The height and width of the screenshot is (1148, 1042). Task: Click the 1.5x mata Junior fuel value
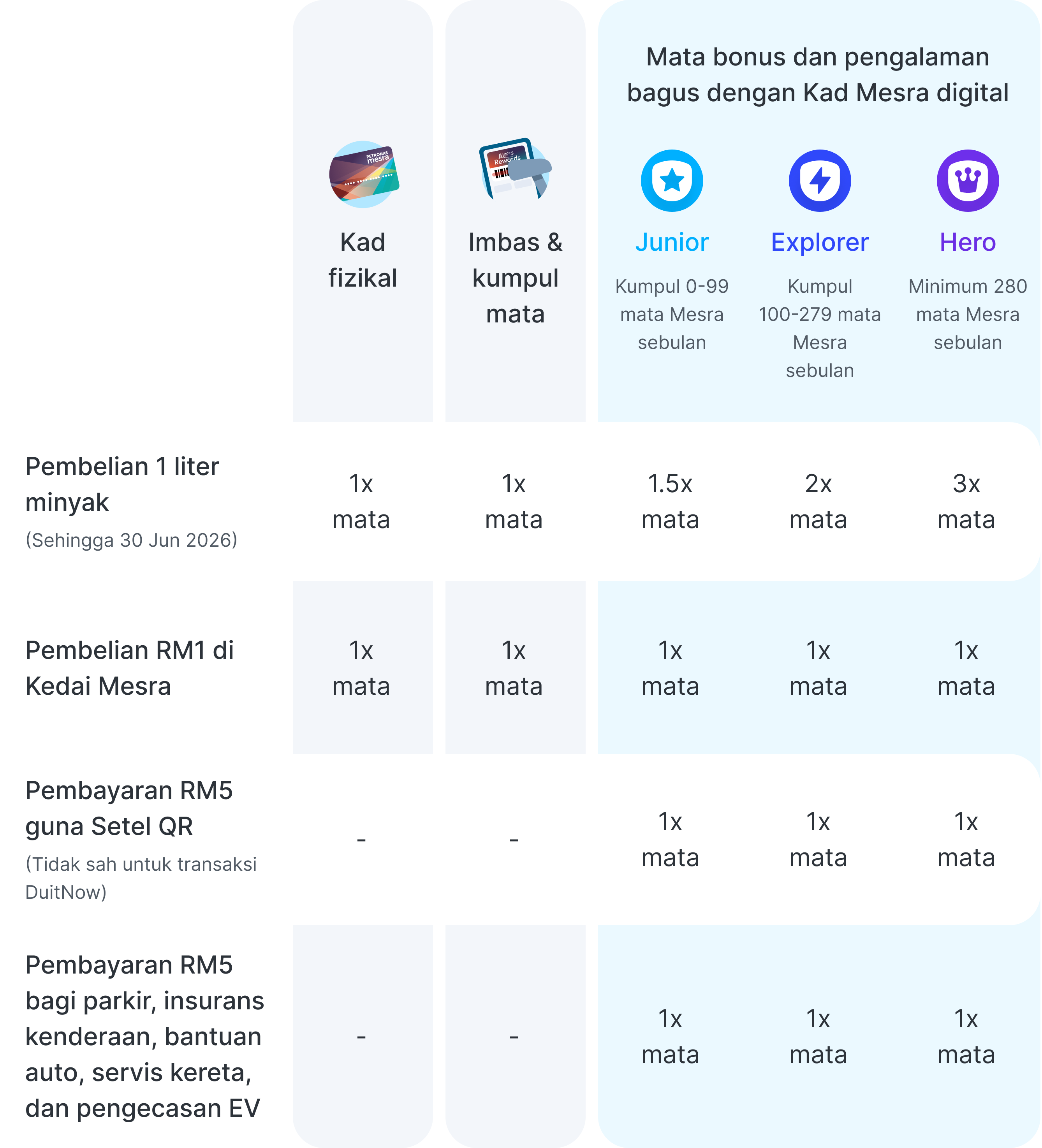coord(670,502)
